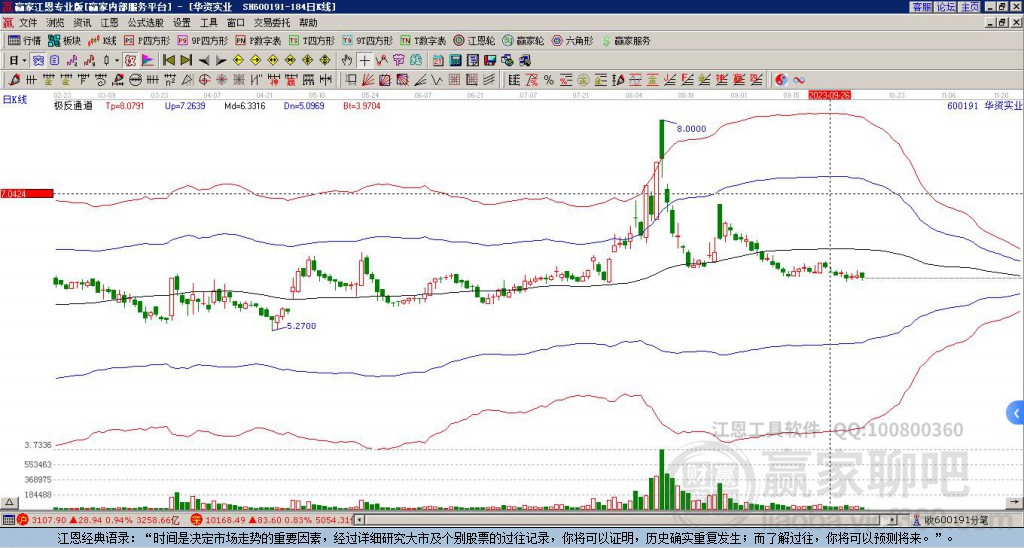This screenshot has height=548, width=1024.
Task: Click the triangle ruler angle tool
Action: tap(187, 80)
